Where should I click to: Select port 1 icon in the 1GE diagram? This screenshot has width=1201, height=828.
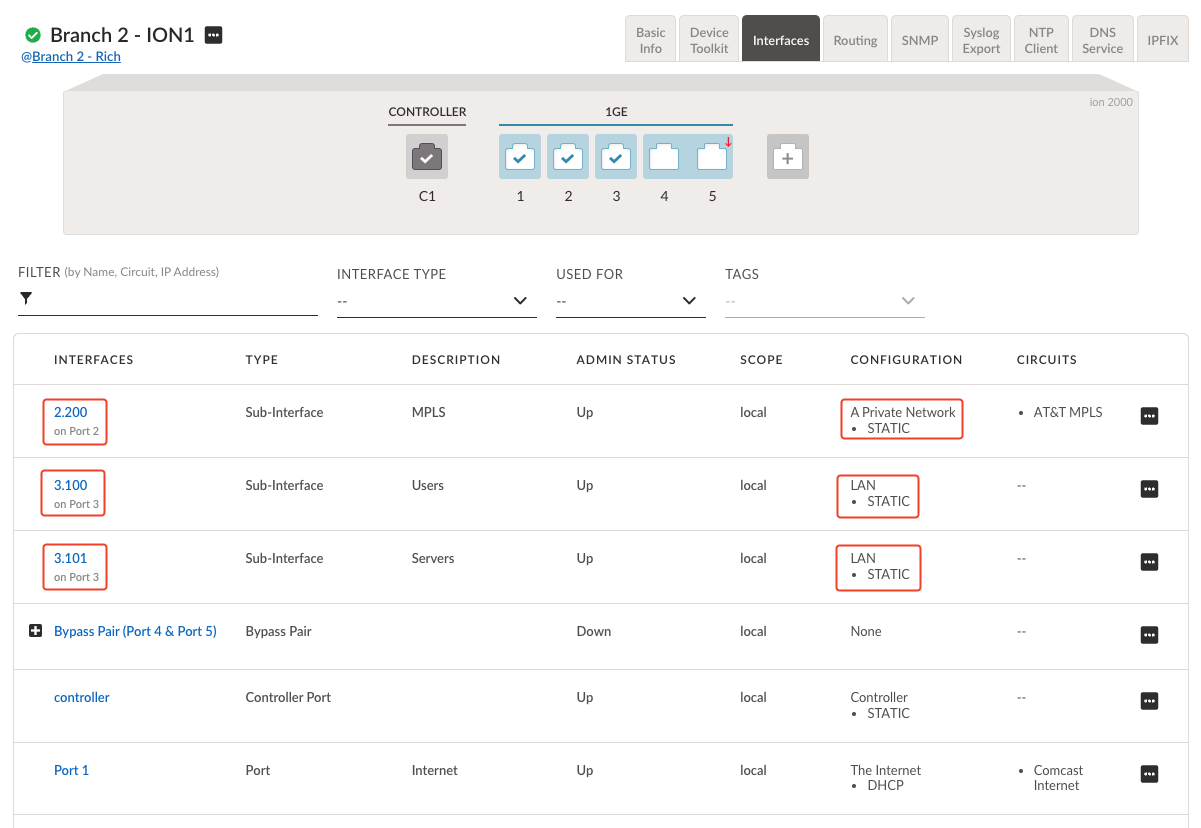point(520,157)
